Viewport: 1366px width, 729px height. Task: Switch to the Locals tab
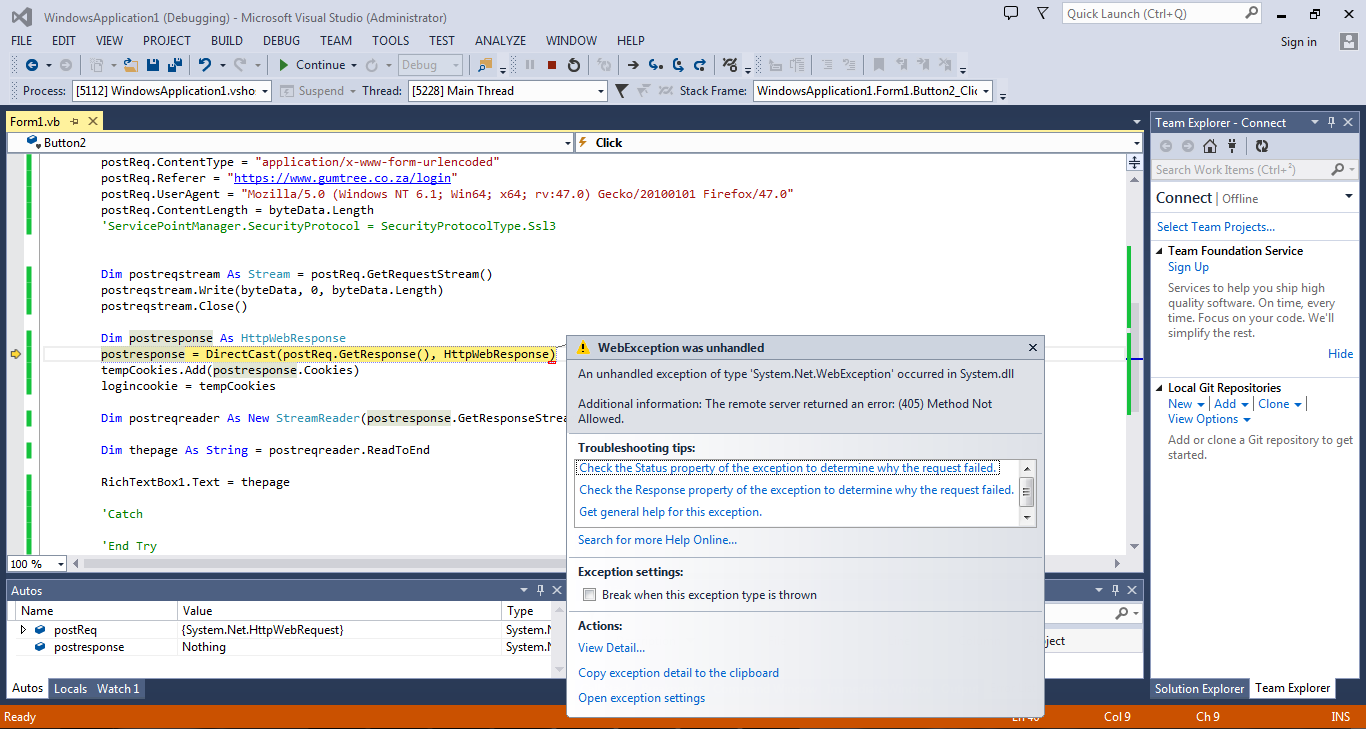(70, 688)
